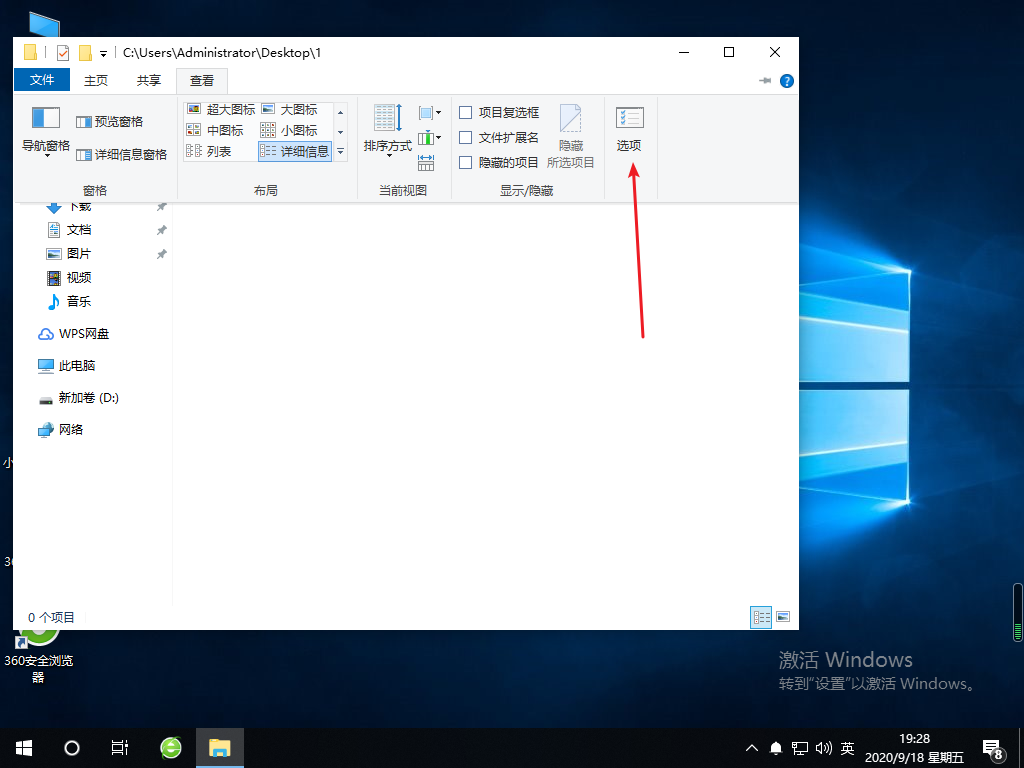Screen dimensions: 1024x768
Task: Switch to thumbnail view in status bar
Action: coord(783,617)
